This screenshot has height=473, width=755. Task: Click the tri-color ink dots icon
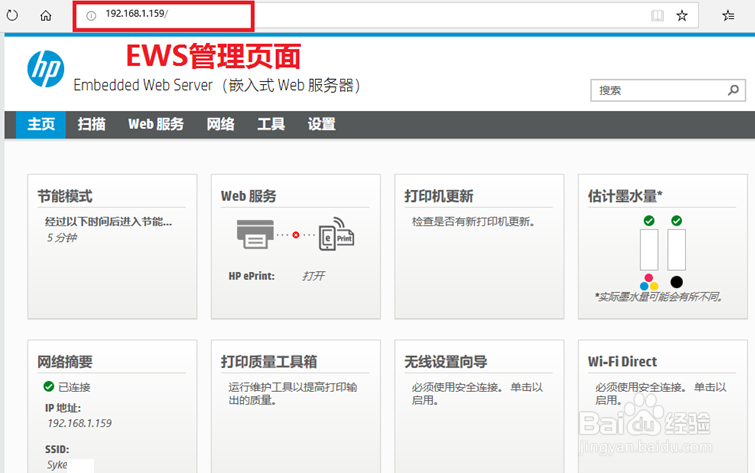click(649, 282)
